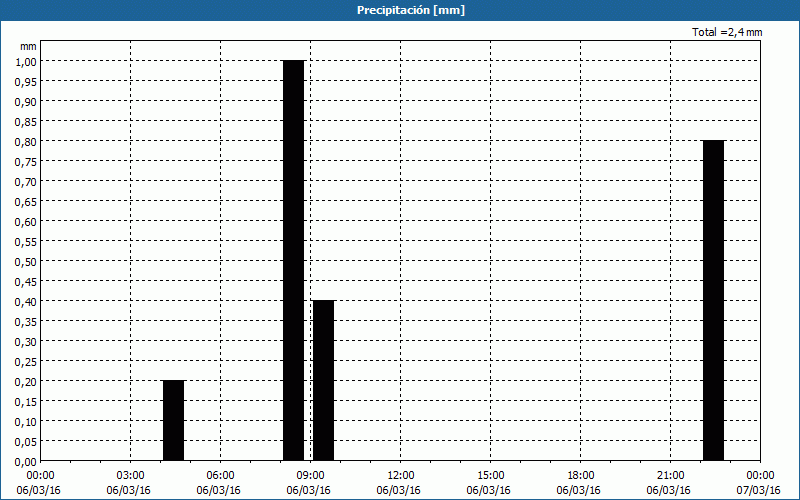Click the 0,05 y-axis value
This screenshot has height=500, width=800.
pyautogui.click(x=25, y=442)
